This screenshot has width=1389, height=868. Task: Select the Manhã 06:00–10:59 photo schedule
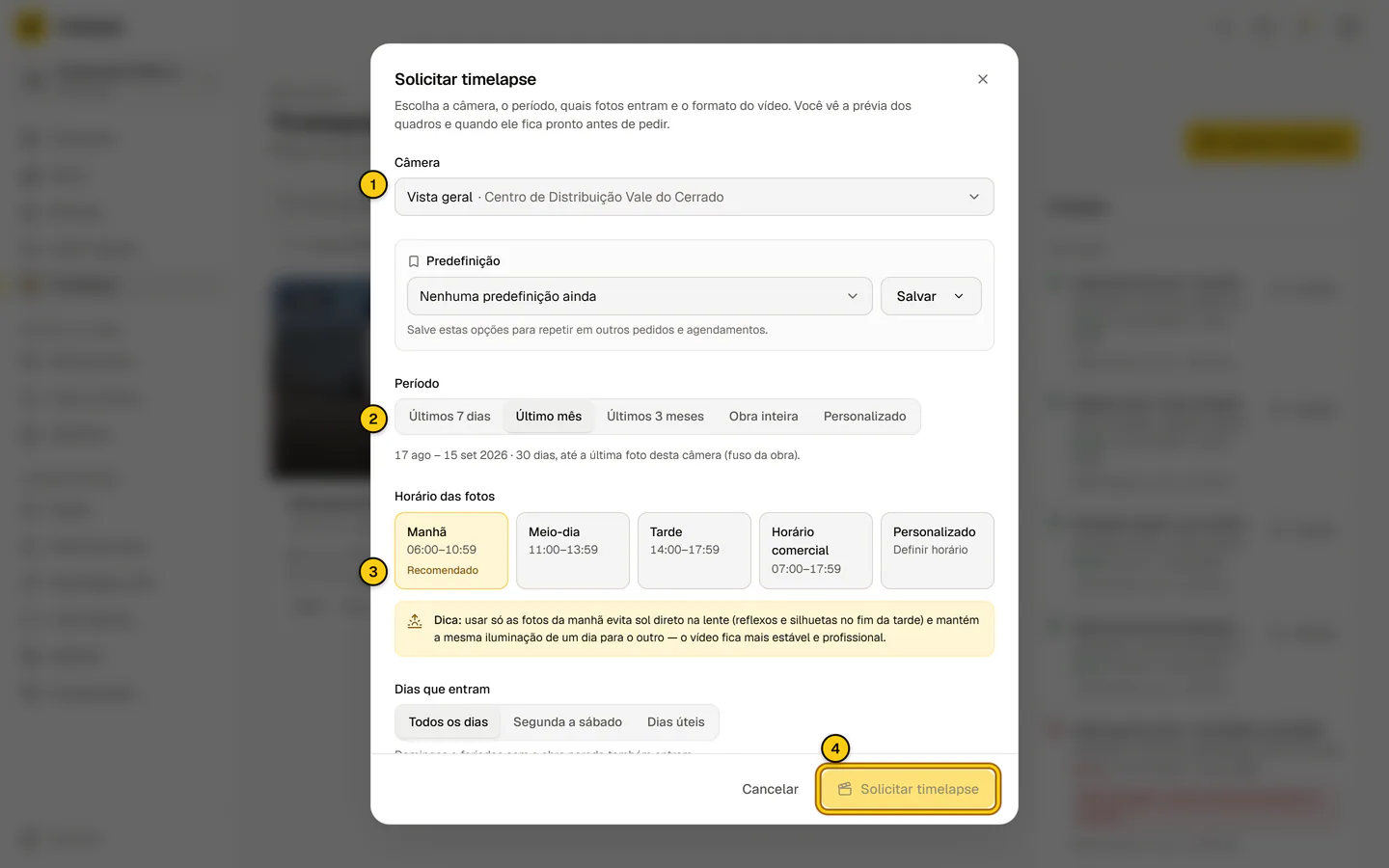(451, 551)
